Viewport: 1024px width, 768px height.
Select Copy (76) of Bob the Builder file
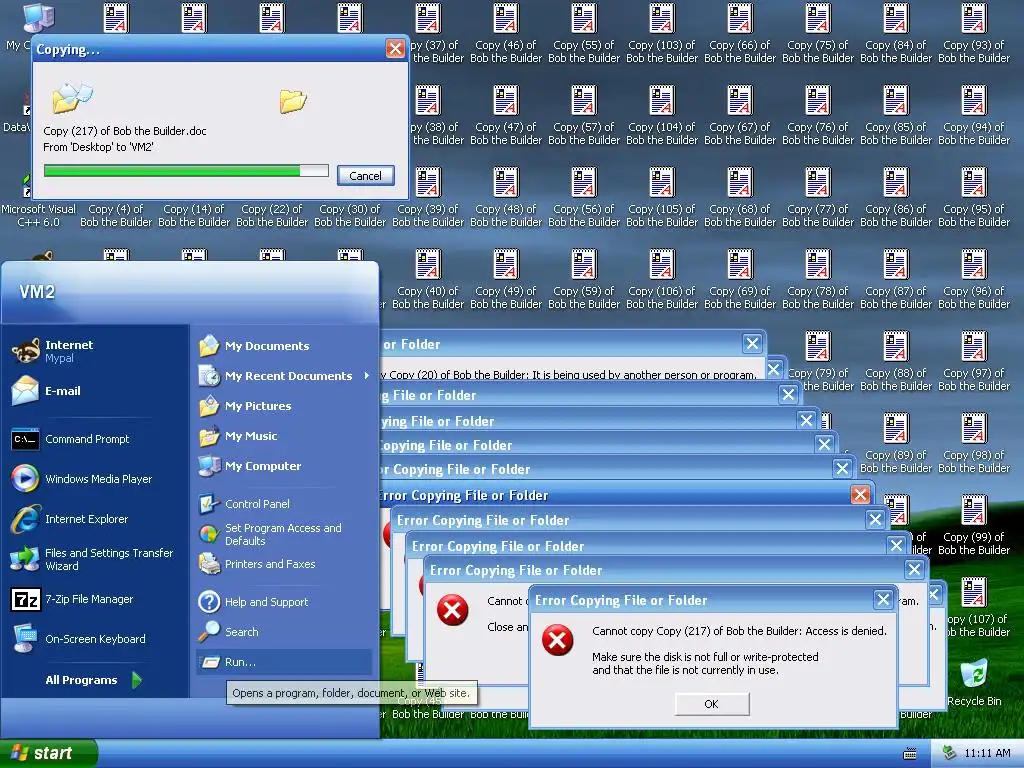(x=818, y=116)
